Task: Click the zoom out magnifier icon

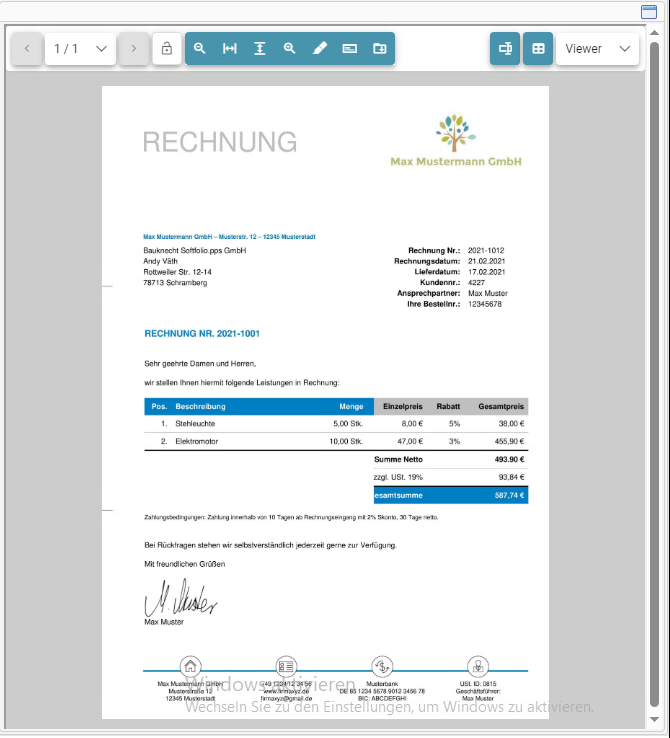Action: tap(200, 48)
